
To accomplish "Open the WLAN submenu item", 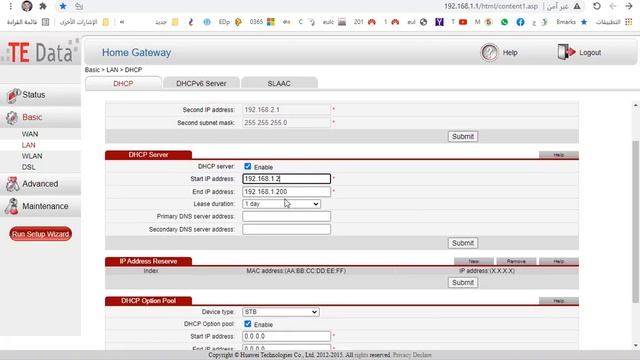I will (x=32, y=156).
